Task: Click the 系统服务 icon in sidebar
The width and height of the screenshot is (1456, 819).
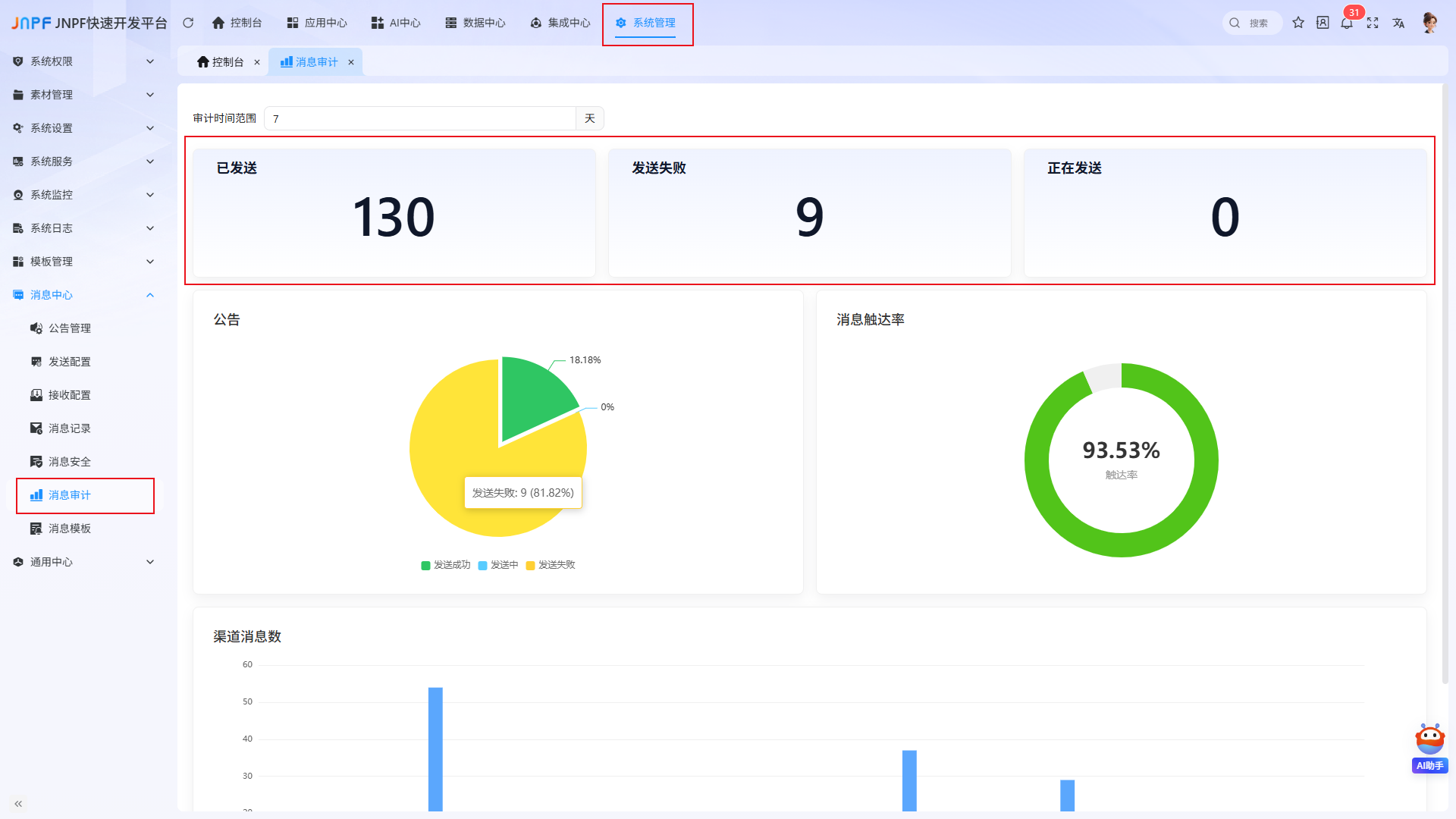Action: [x=18, y=162]
